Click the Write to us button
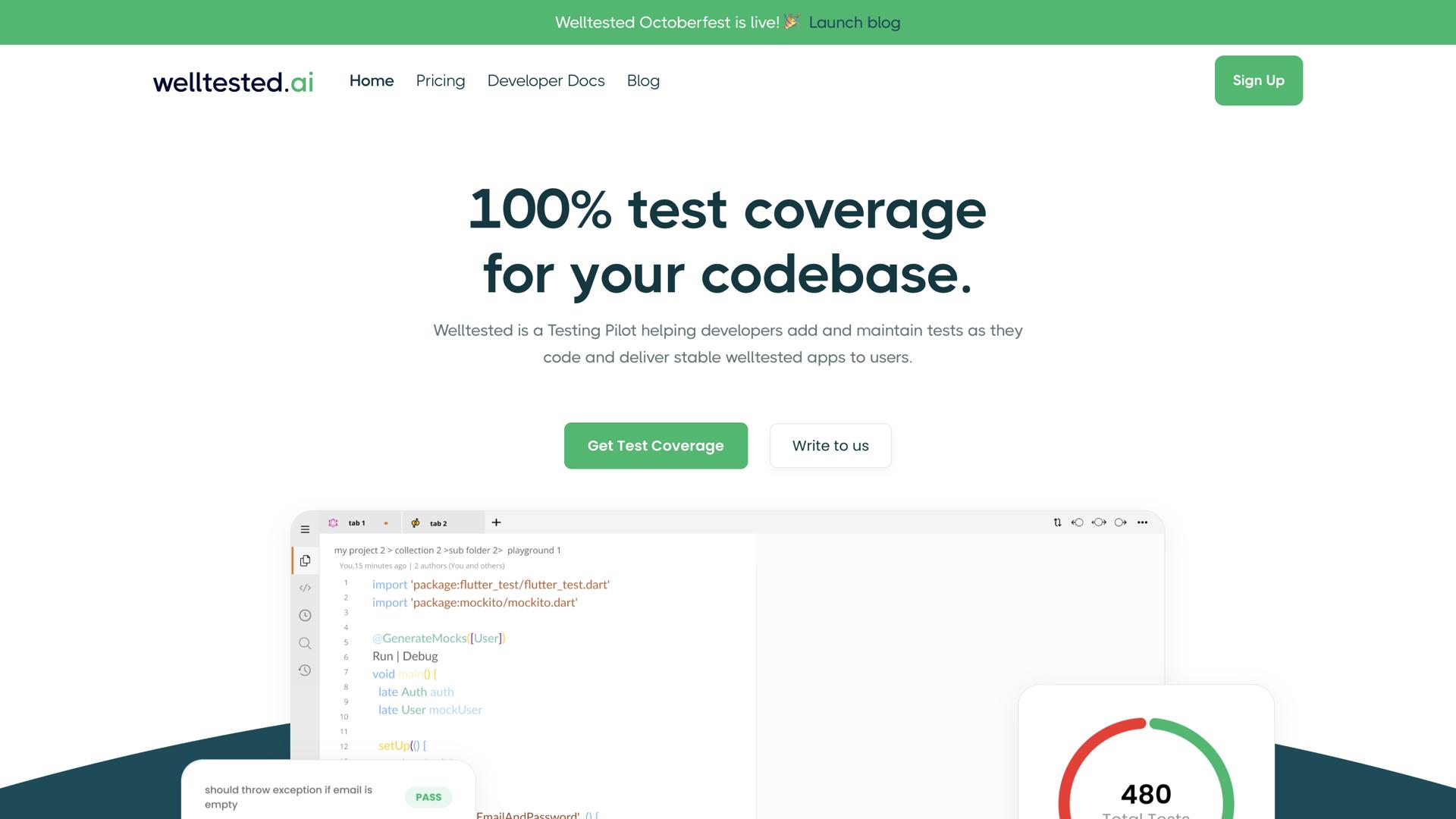The image size is (1456, 819). (830, 446)
